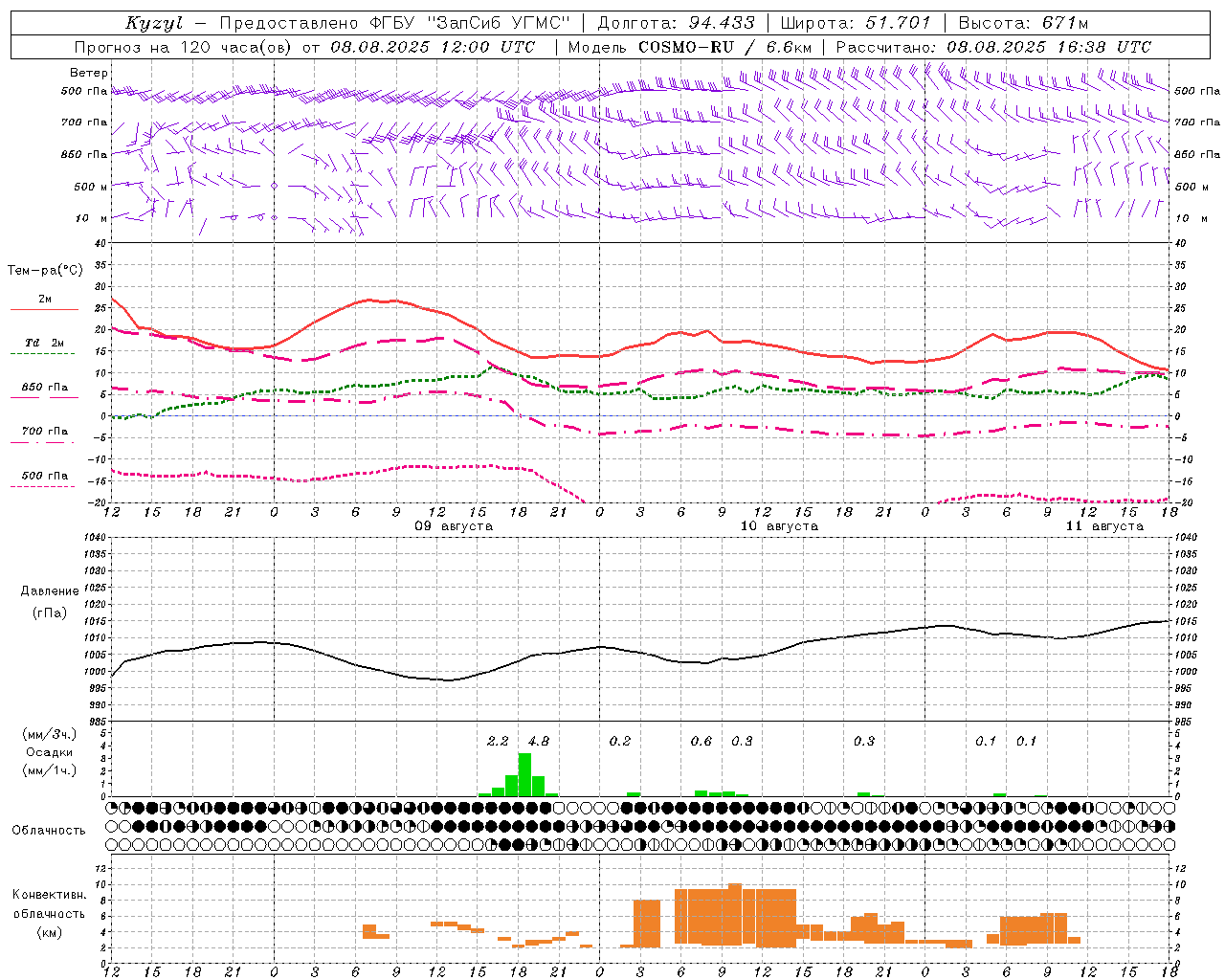The height and width of the screenshot is (980, 1225).
Task: Select the provider text ФГБУ "ЗапСиб УГМС"
Action: pos(469,23)
